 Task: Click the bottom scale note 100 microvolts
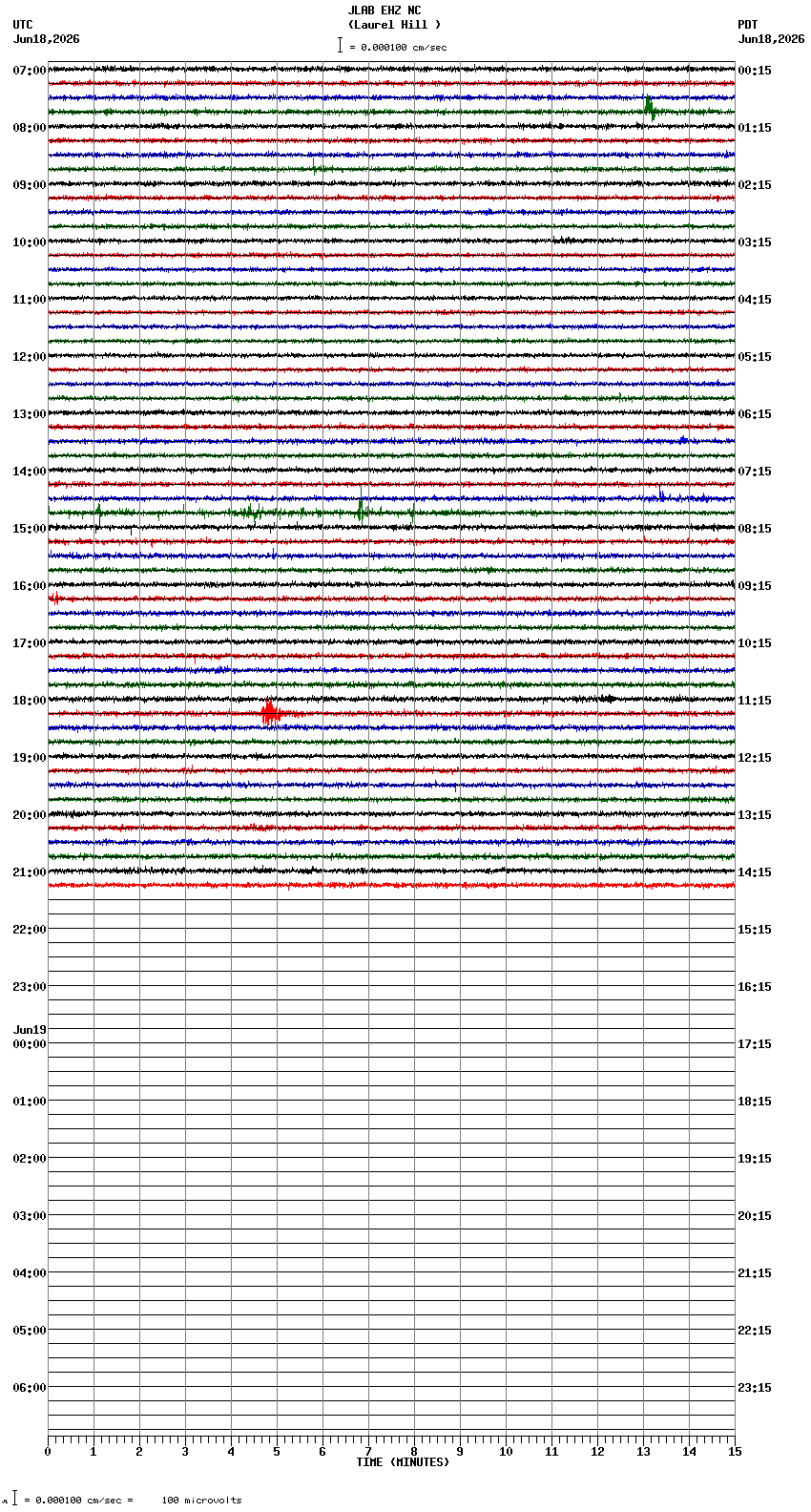coord(201,1501)
